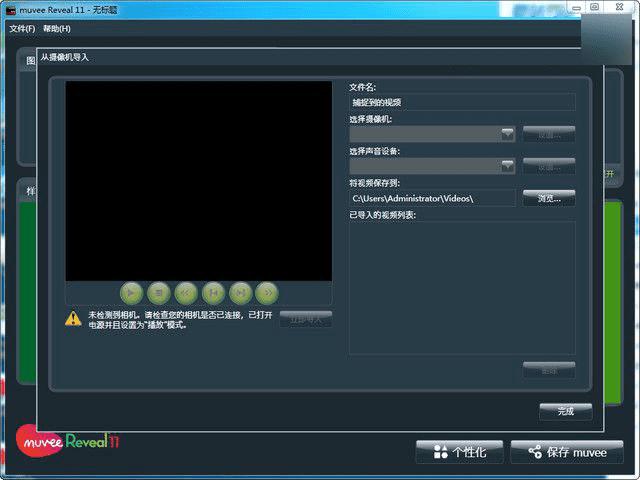Close the muvee Reveal window

coord(619,7)
